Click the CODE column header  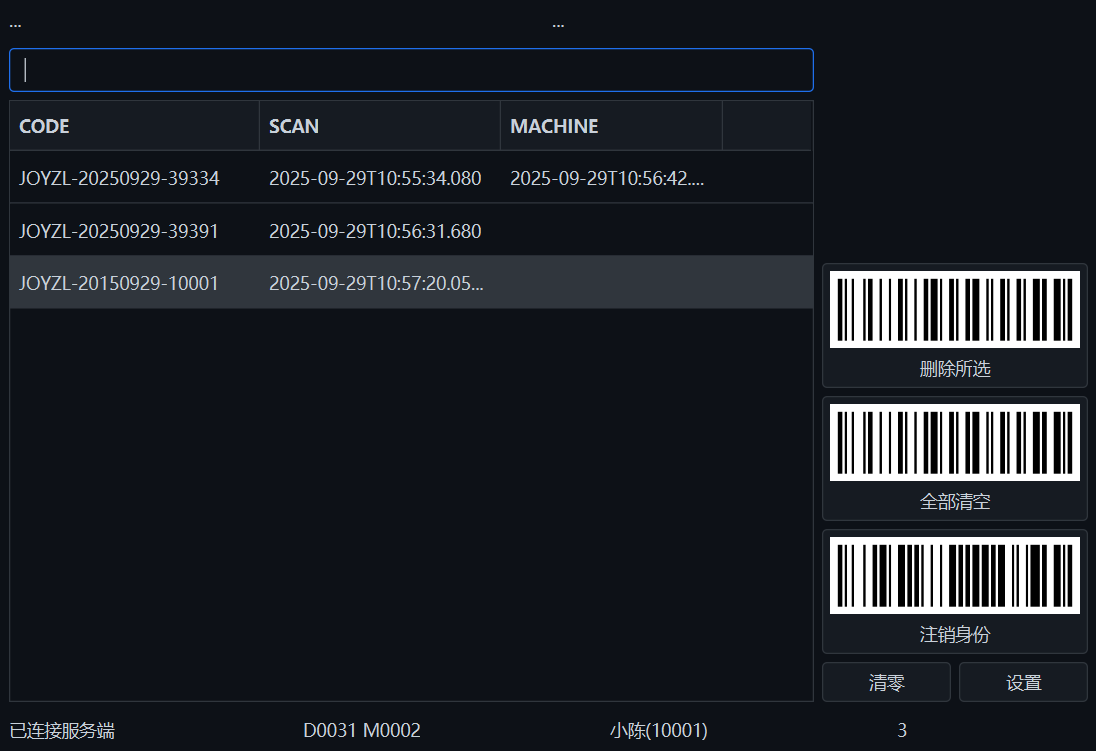click(x=134, y=126)
